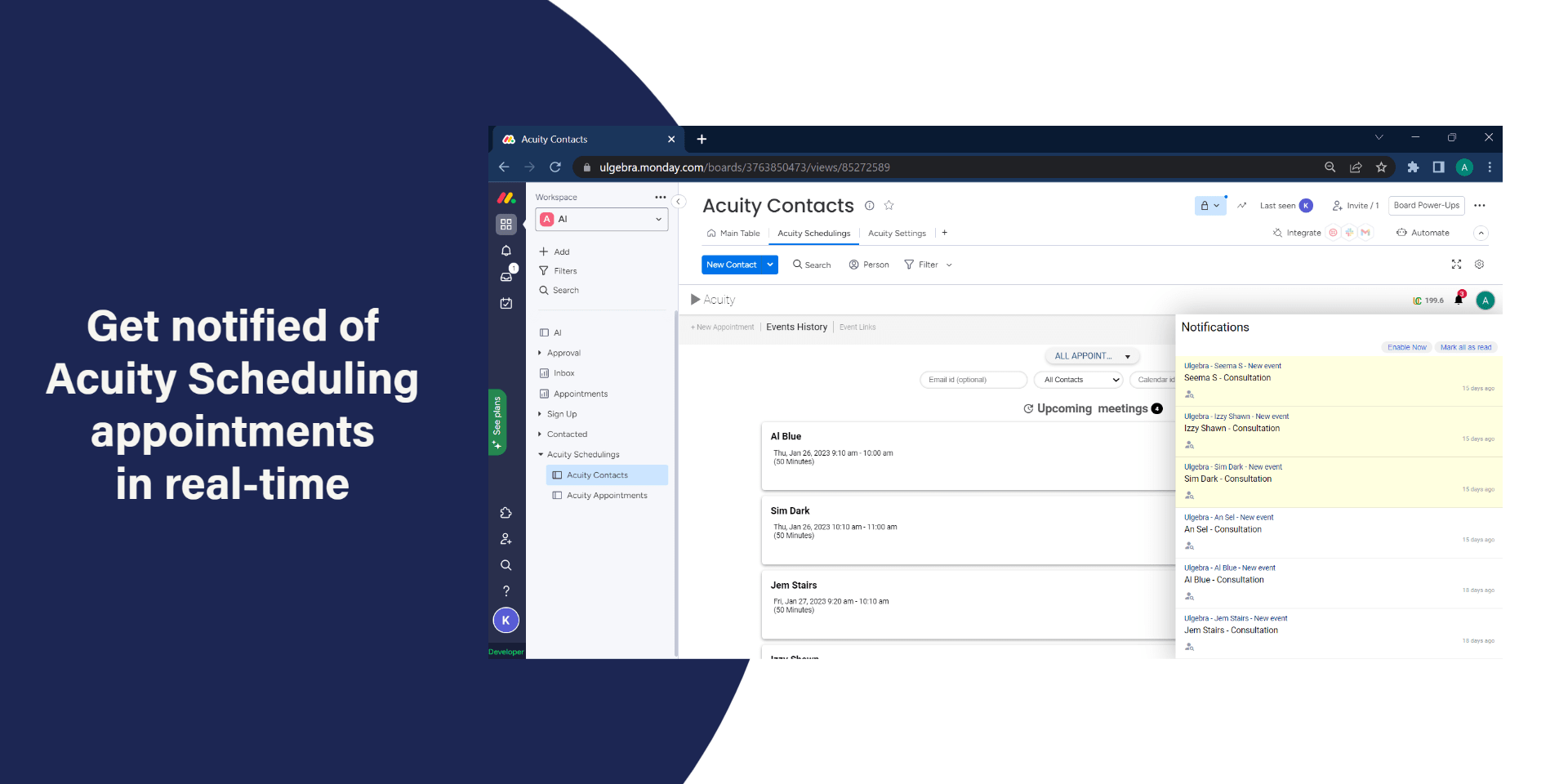The width and height of the screenshot is (1568, 784).
Task: Open Chrome three-dot menu
Action: [x=1490, y=167]
